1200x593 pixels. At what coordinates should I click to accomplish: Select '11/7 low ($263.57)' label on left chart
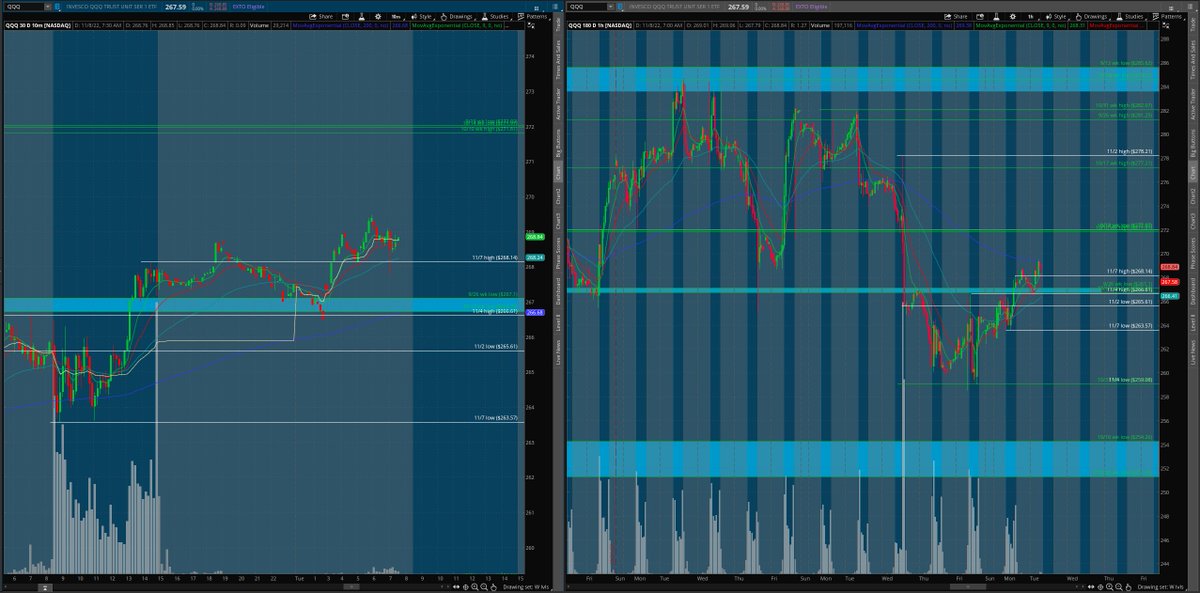pyautogui.click(x=495, y=418)
